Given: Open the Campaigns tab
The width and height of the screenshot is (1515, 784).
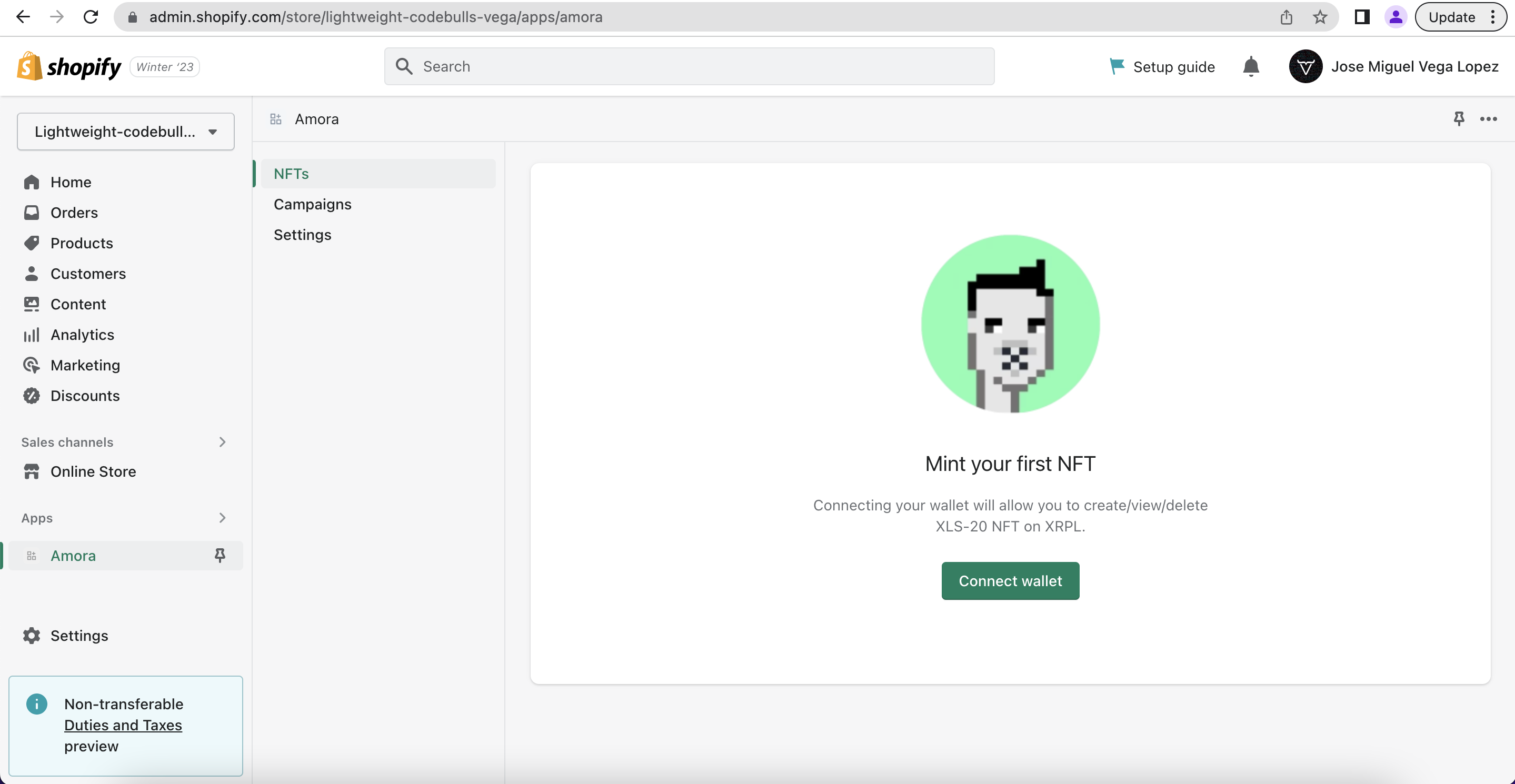Looking at the screenshot, I should click(312, 204).
